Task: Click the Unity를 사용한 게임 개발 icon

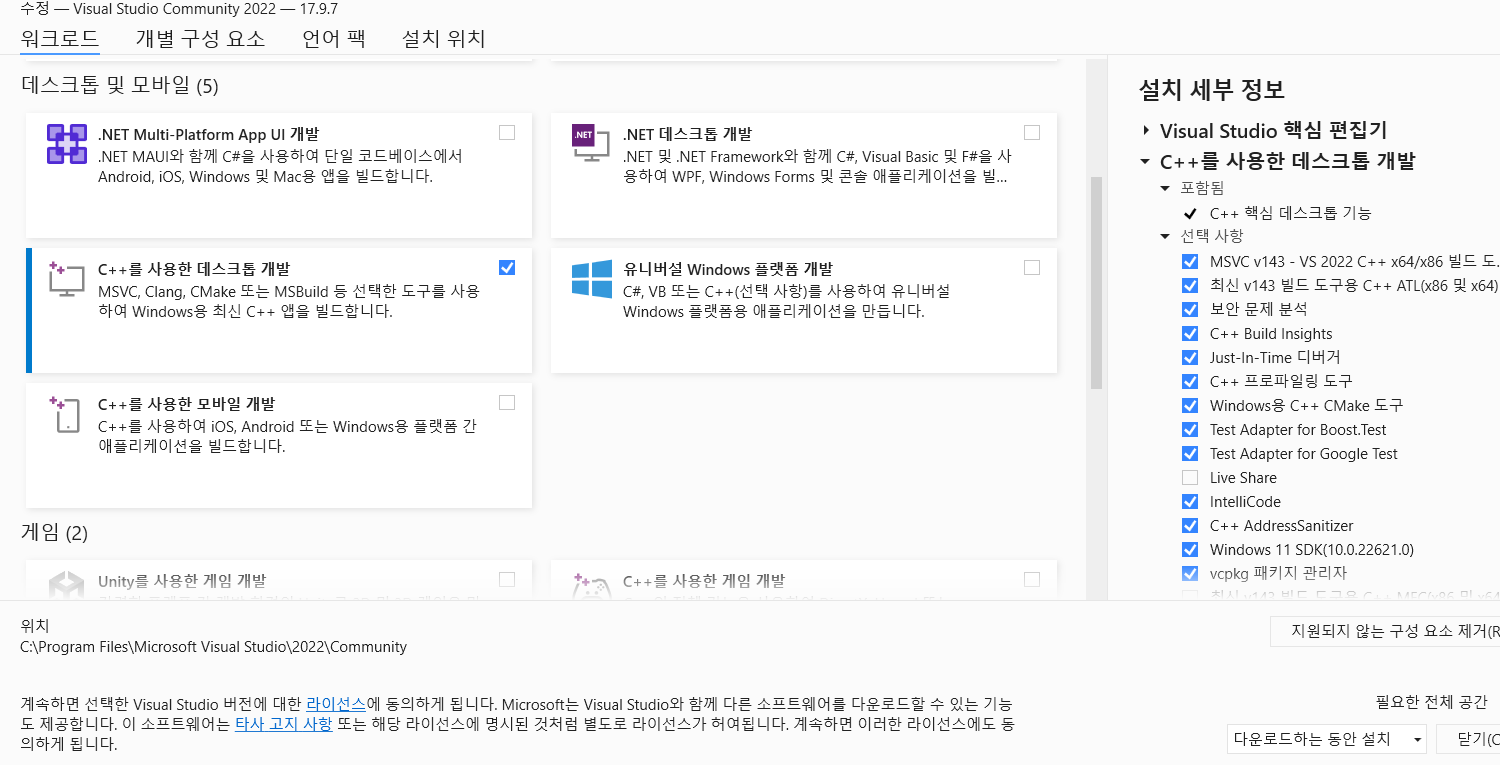Action: (67, 586)
